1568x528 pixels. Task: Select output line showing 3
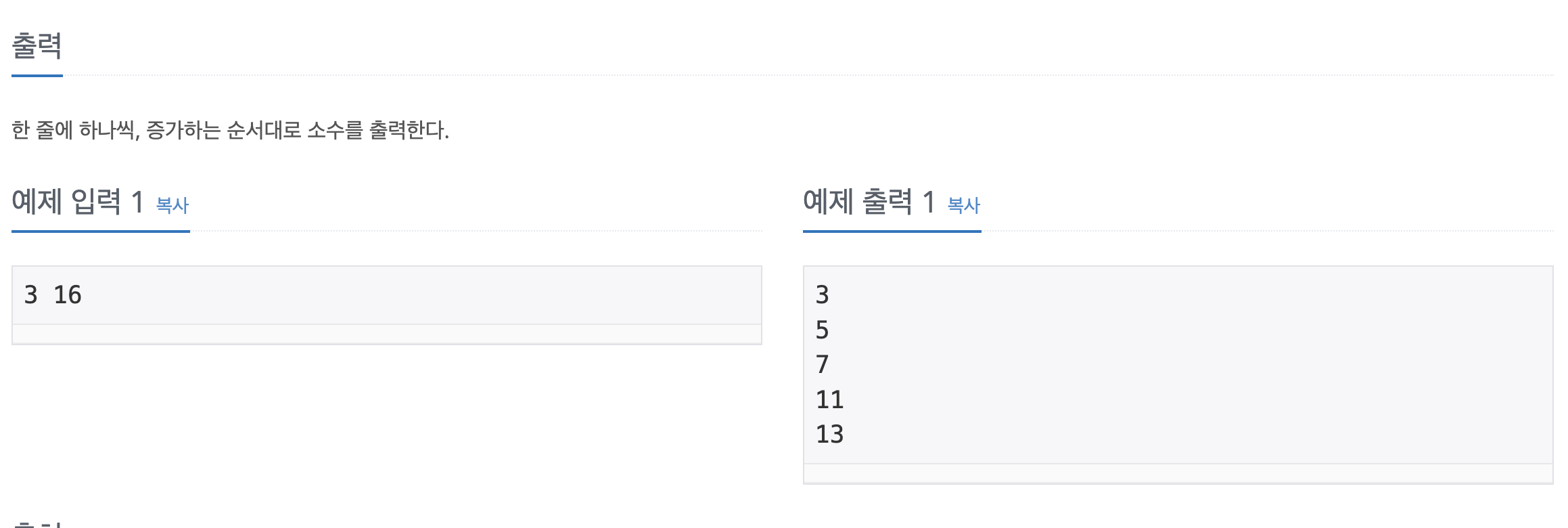tap(822, 295)
